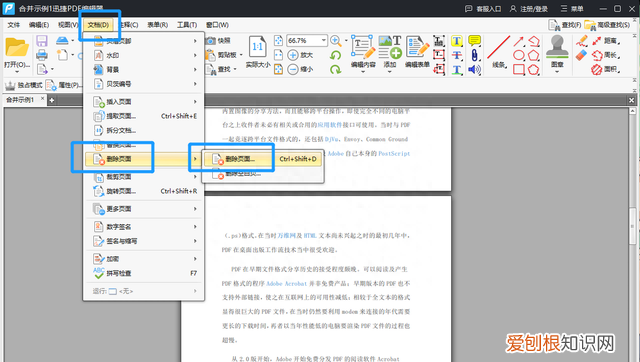
Task: Click the 缩小 (Zoom out) minus button
Action: [x=300, y=69]
